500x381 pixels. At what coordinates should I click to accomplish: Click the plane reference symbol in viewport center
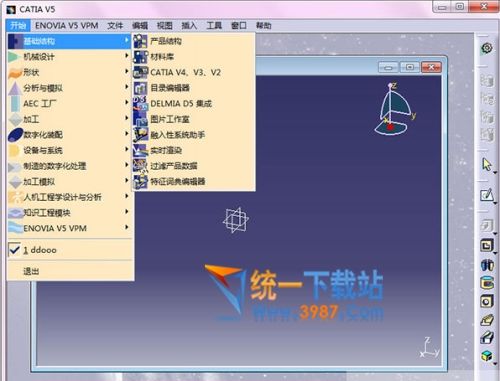pos(236,220)
